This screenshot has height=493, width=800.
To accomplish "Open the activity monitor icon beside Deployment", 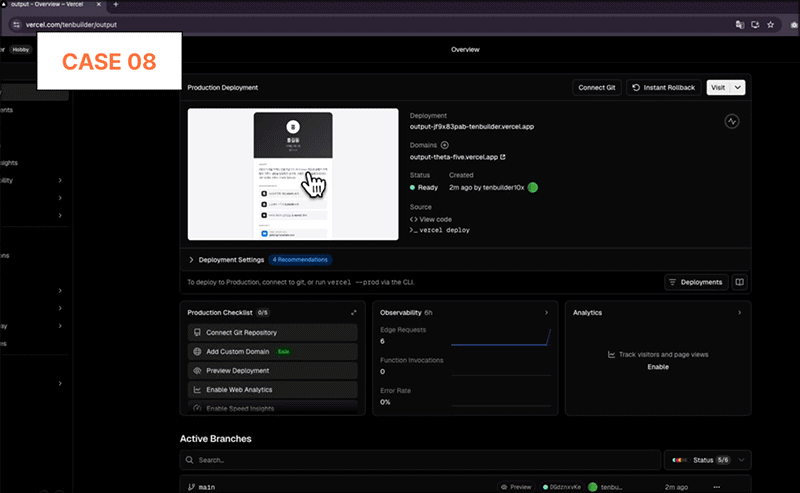I will tap(732, 121).
